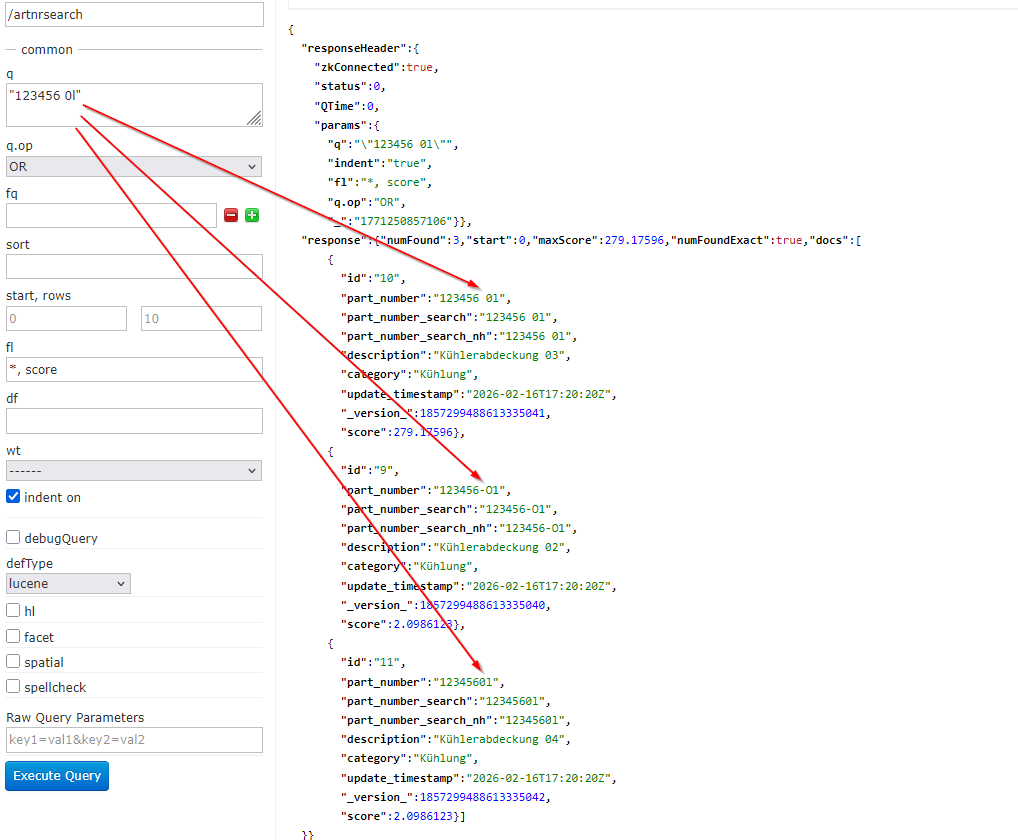Open the wt response format dropdown
Screen dimensions: 1018x840
(x=134, y=470)
